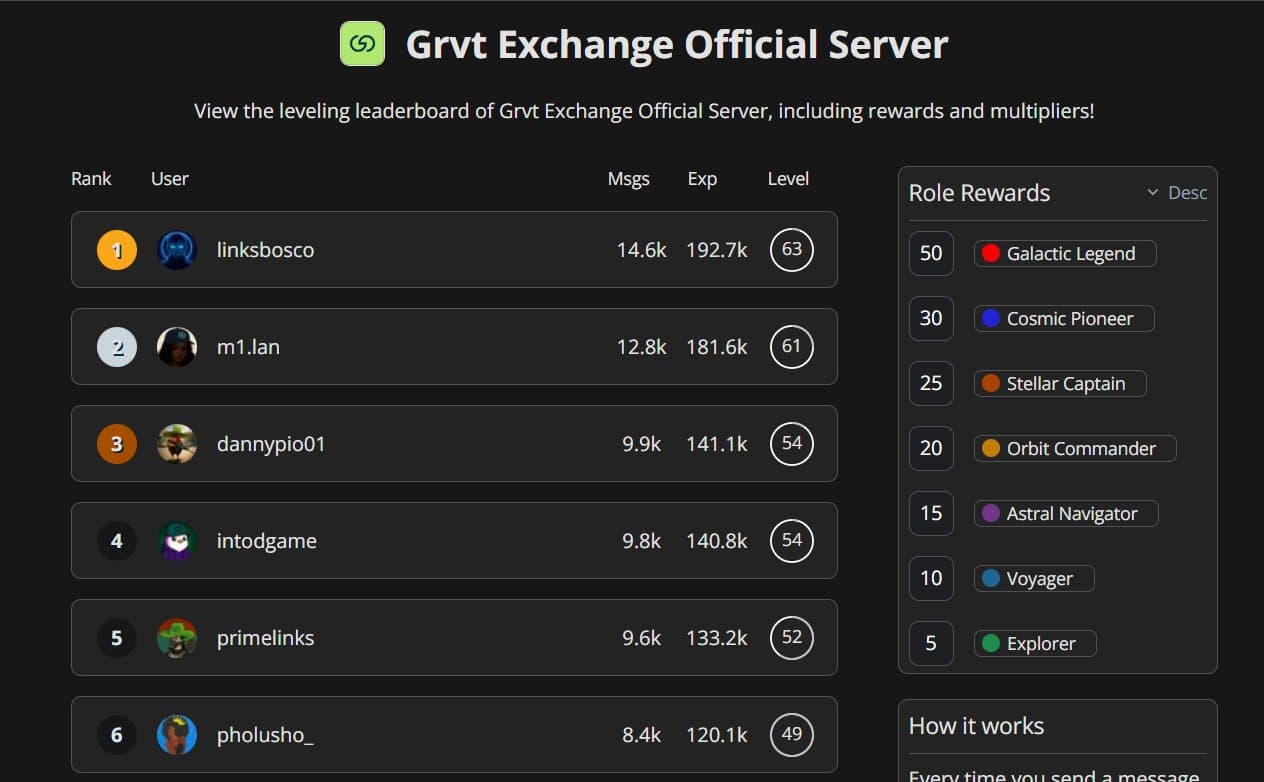Click pholusho_'s profile avatar
This screenshot has height=782, width=1264.
tap(177, 735)
